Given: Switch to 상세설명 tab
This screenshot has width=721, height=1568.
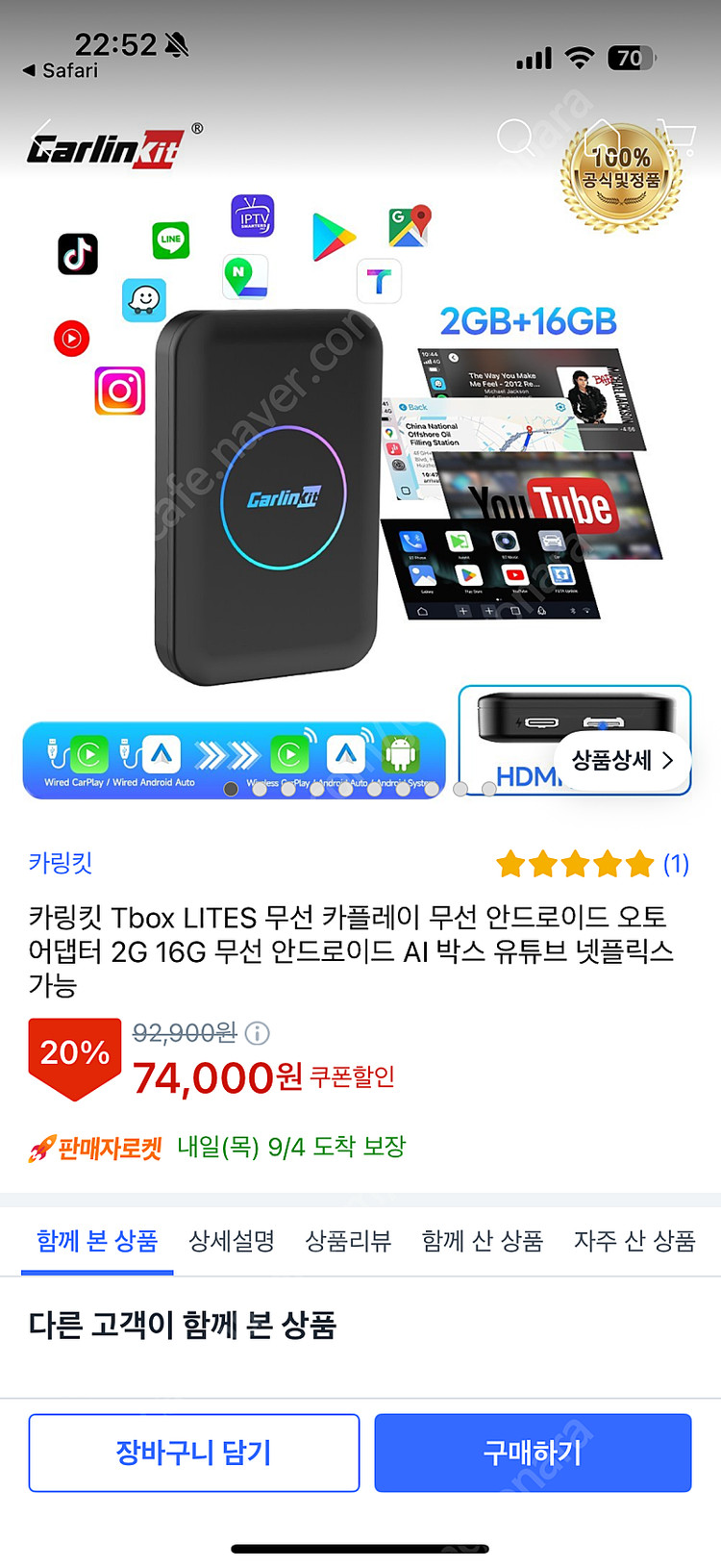Looking at the screenshot, I should [x=232, y=1241].
